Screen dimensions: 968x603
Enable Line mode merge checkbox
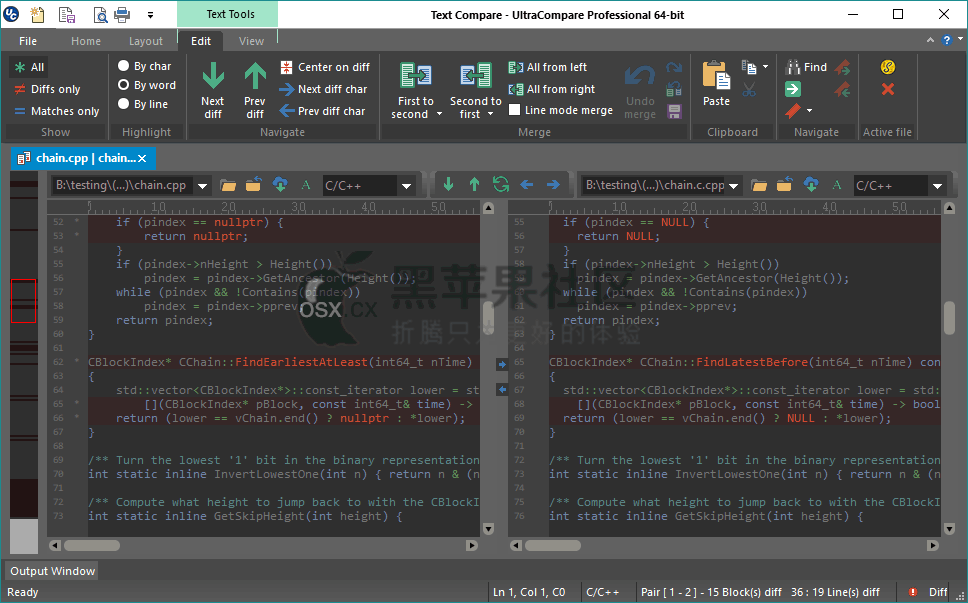click(514, 110)
